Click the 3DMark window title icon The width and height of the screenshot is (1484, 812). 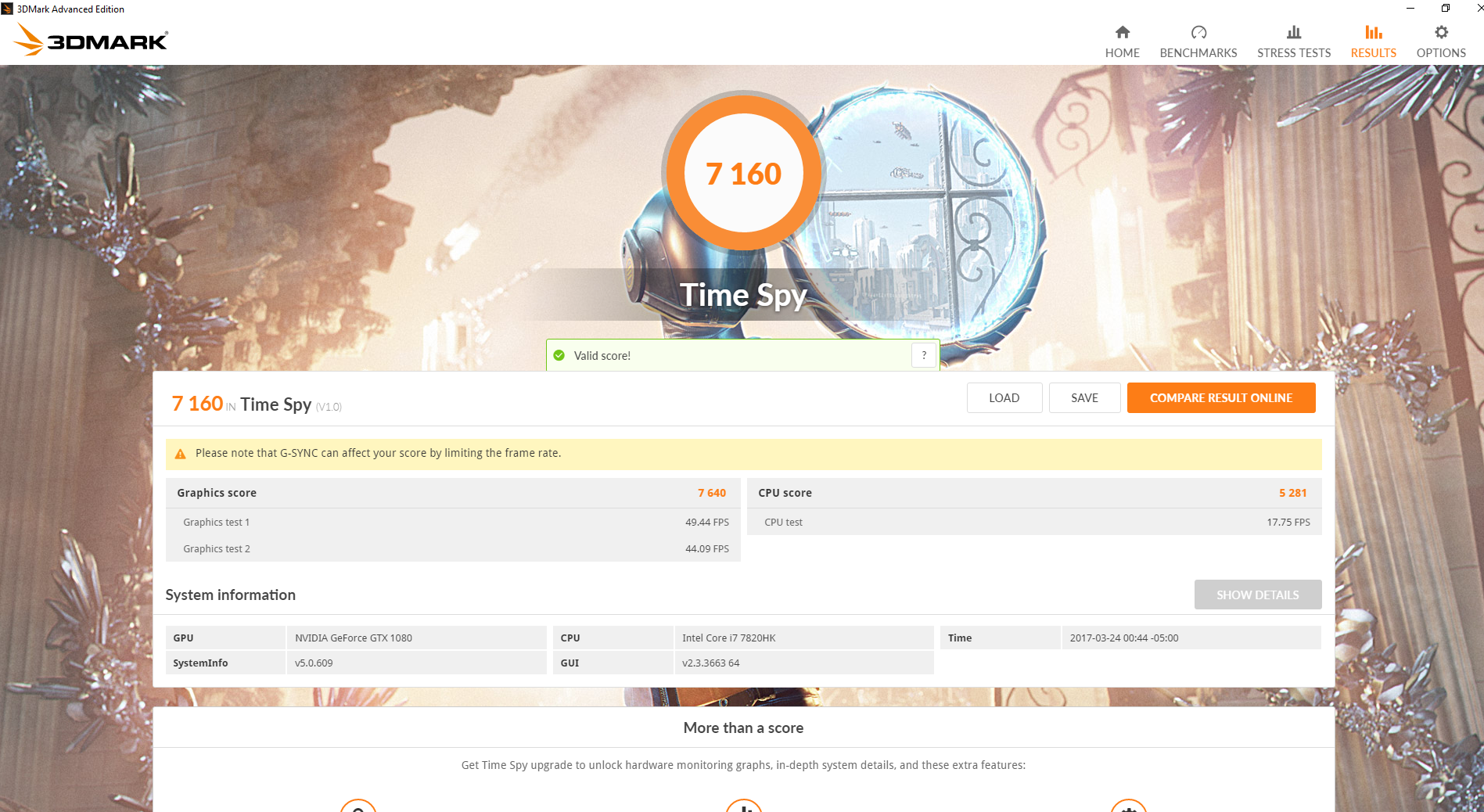[7, 9]
